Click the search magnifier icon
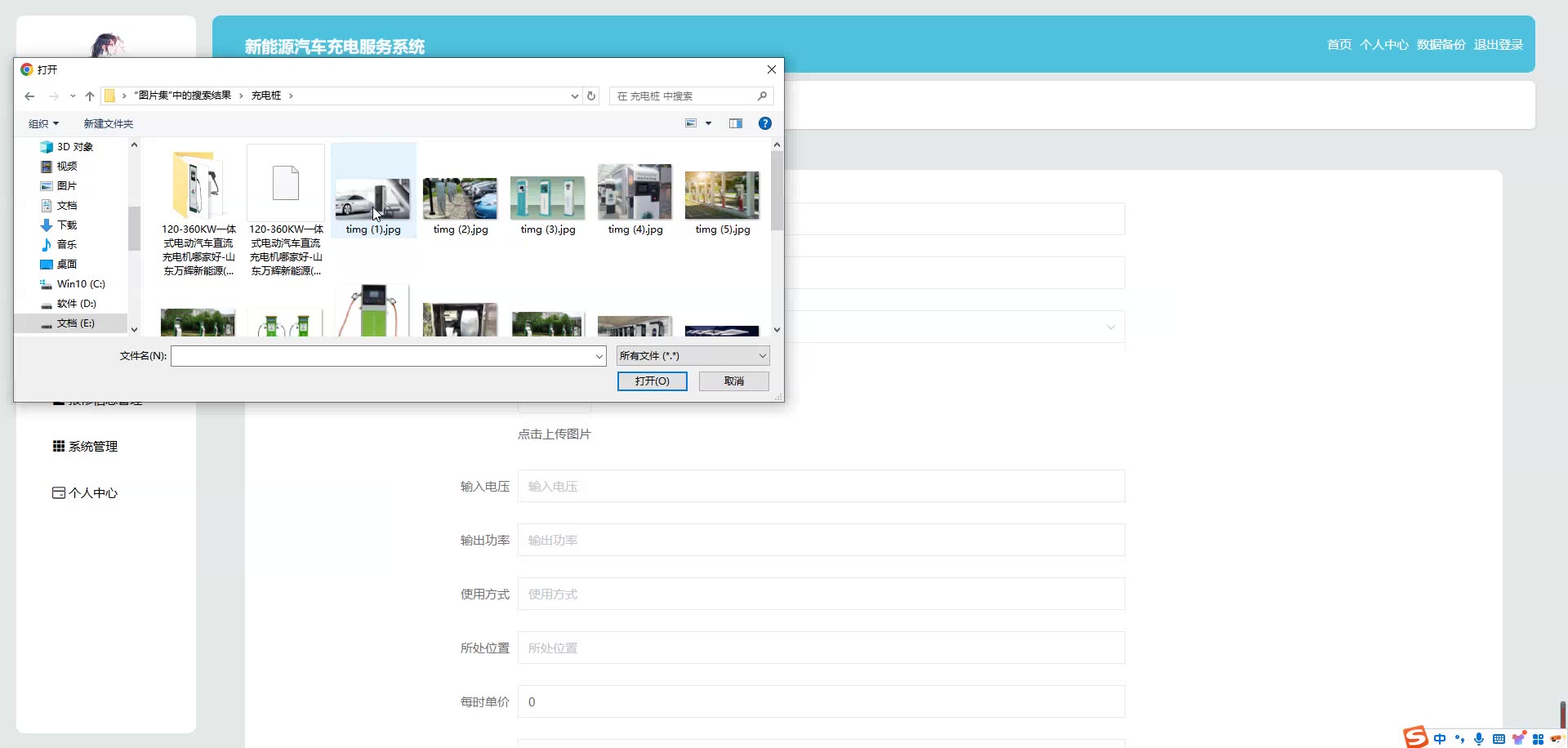This screenshot has height=748, width=1568. coord(762,96)
